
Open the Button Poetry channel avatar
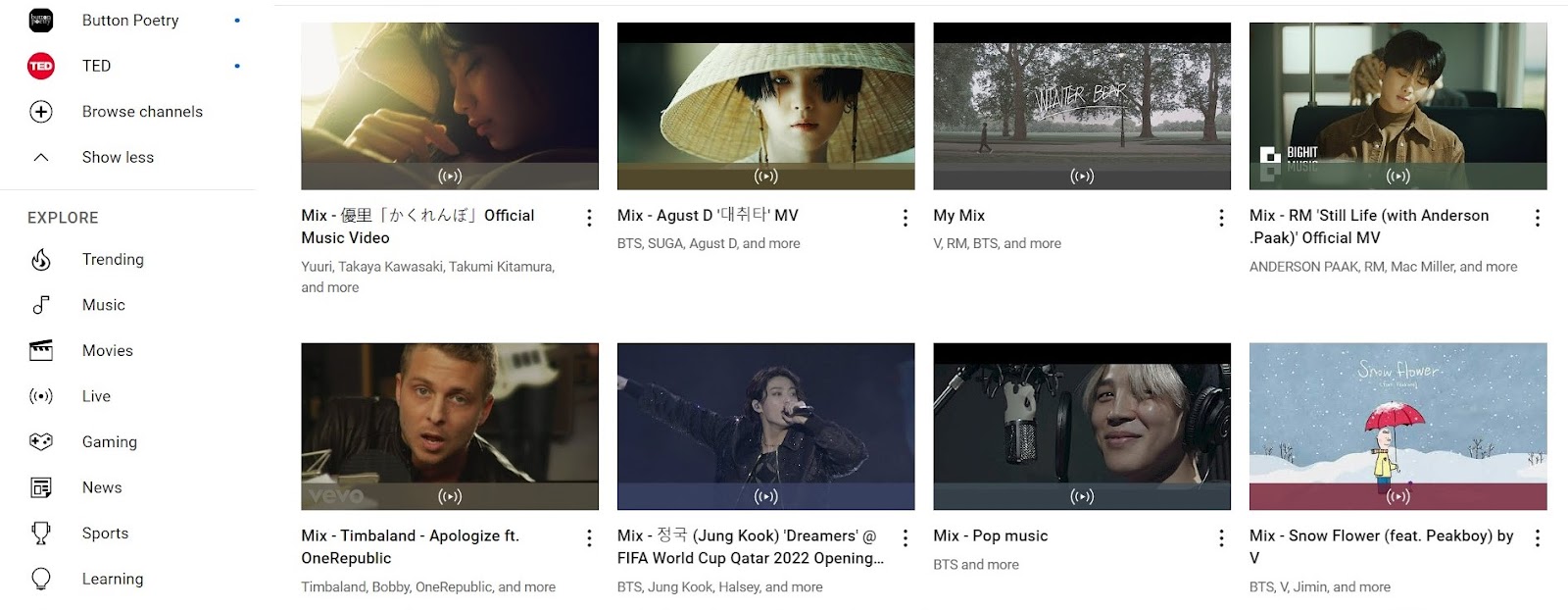(41, 20)
